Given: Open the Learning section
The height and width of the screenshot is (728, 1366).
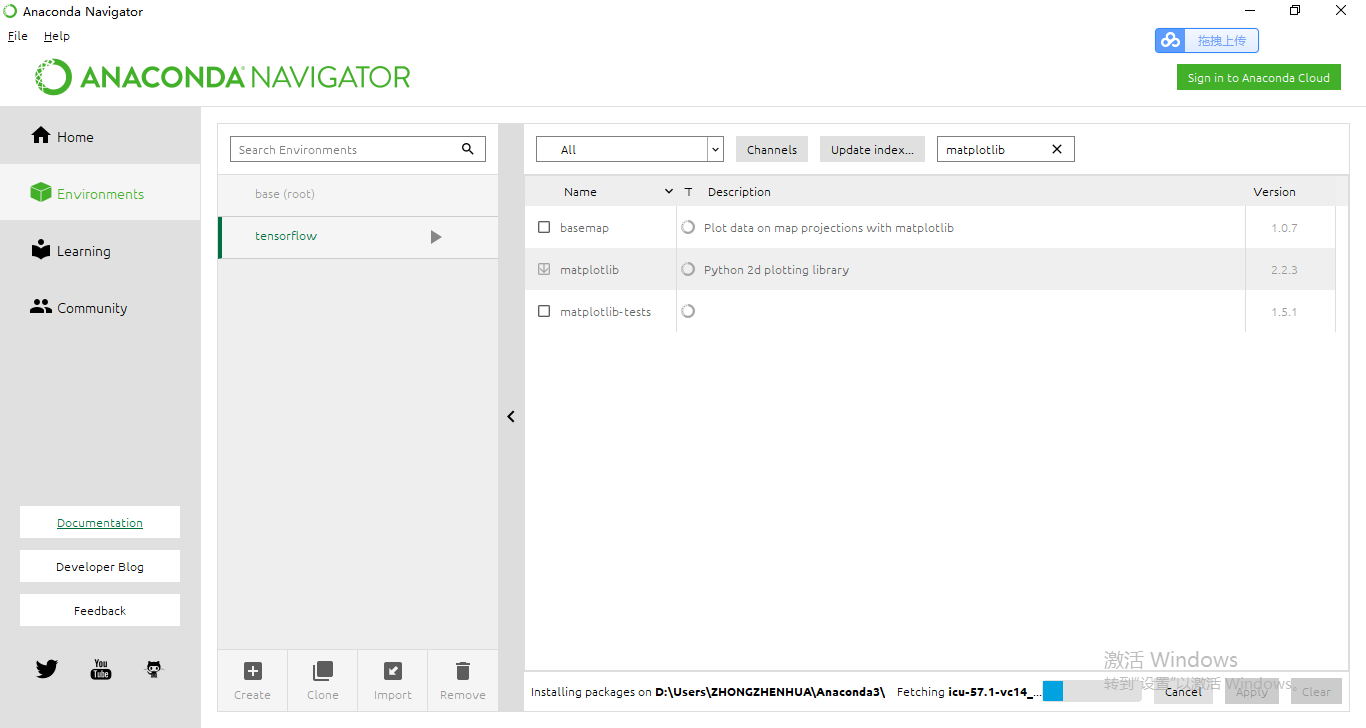Looking at the screenshot, I should click(x=100, y=251).
